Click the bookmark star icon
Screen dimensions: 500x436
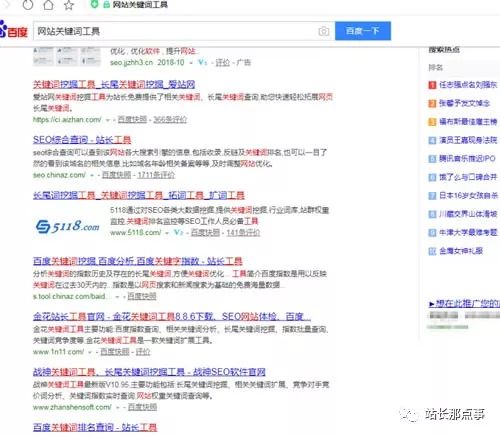[69, 5]
